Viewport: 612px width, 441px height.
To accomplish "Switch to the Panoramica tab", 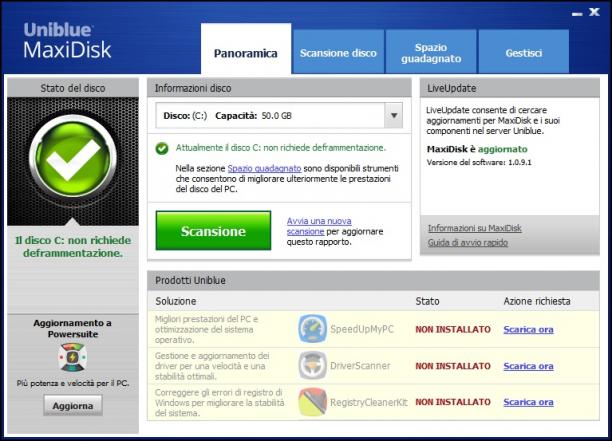I will tap(246, 49).
